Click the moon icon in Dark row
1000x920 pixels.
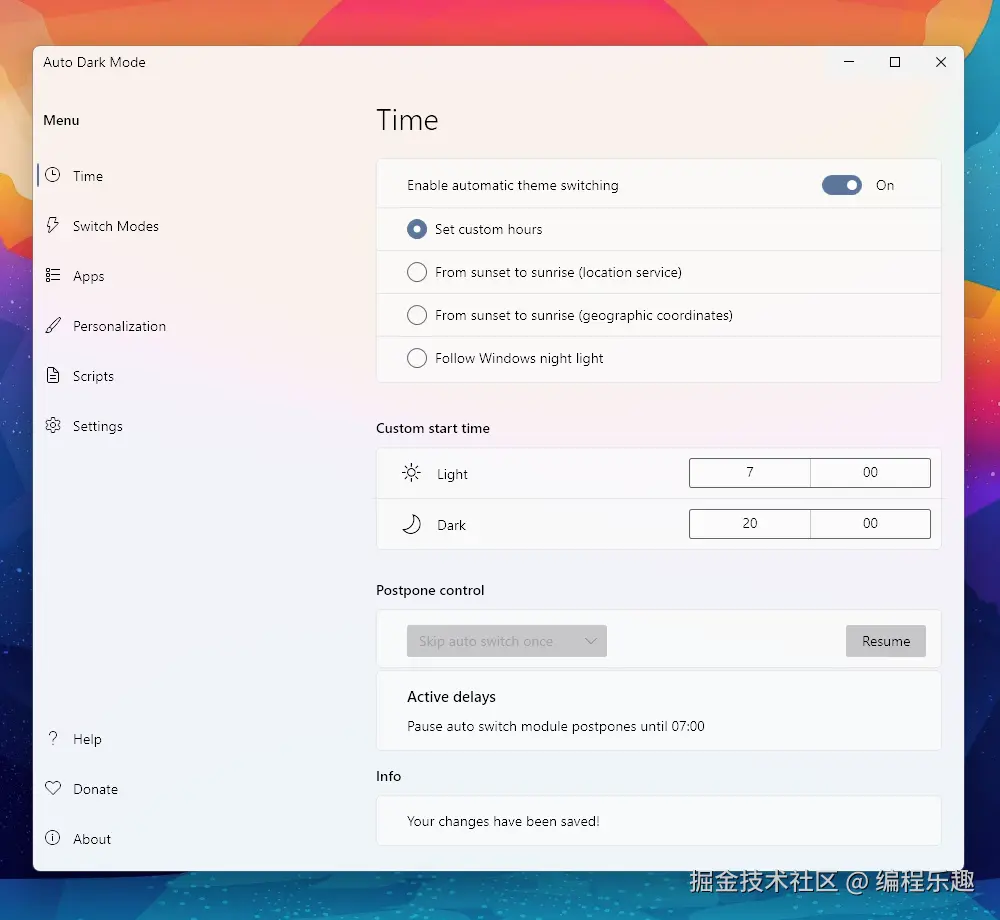(x=411, y=524)
